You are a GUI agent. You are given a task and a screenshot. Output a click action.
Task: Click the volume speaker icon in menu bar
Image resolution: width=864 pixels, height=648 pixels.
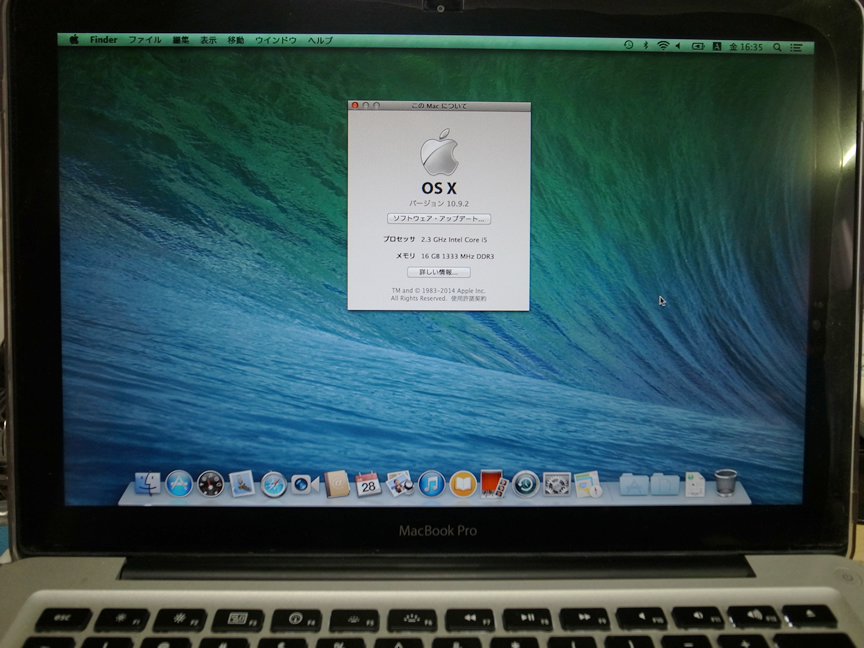click(x=679, y=46)
